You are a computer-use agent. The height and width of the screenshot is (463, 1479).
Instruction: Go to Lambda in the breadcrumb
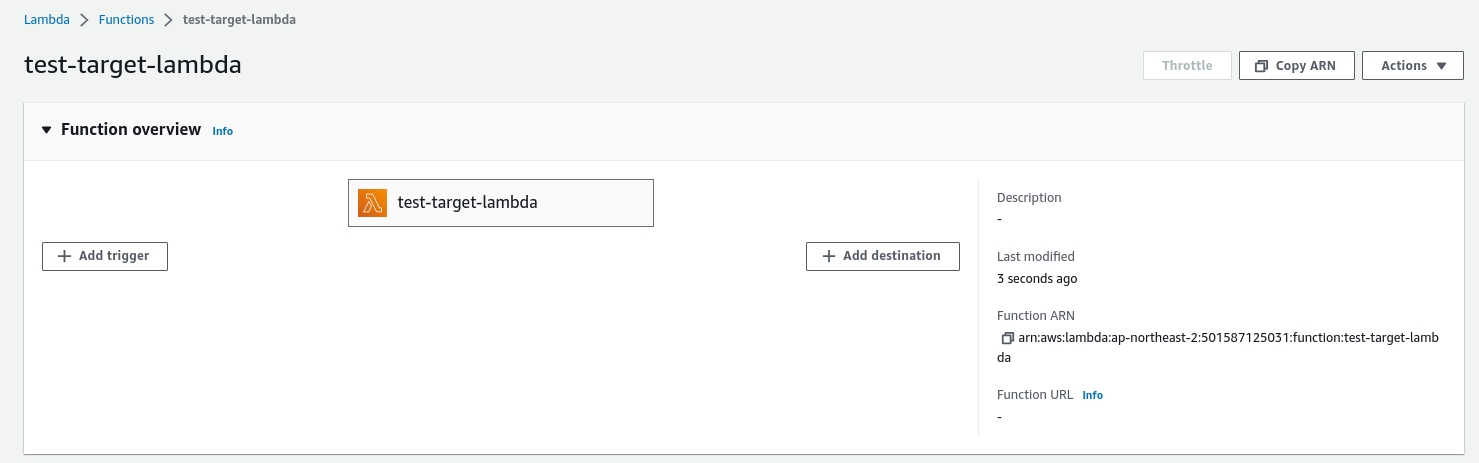click(47, 19)
